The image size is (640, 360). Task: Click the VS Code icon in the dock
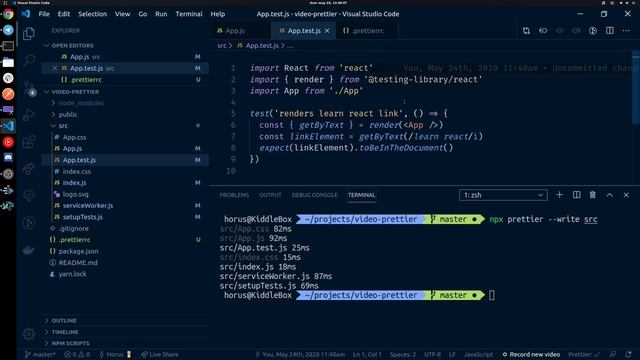coord(8,126)
